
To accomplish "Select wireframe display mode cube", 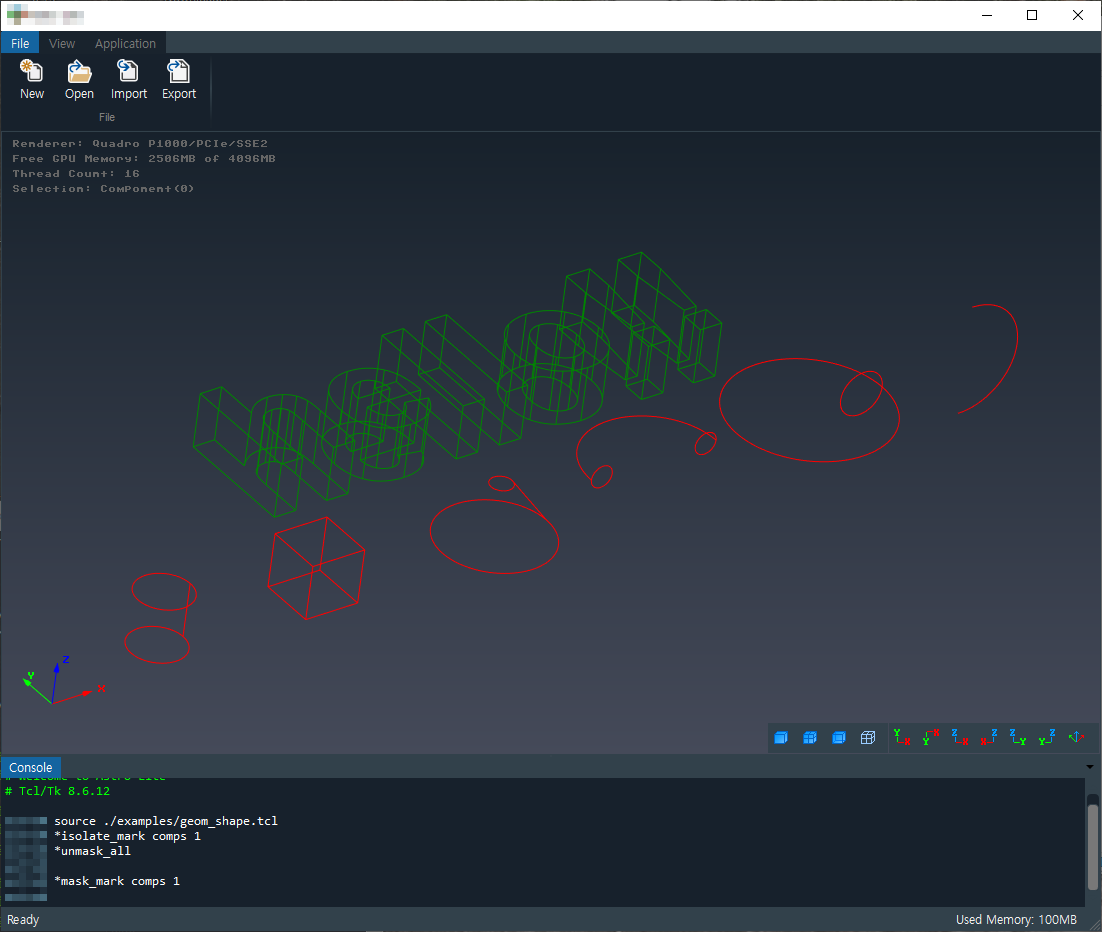I will tap(868, 737).
